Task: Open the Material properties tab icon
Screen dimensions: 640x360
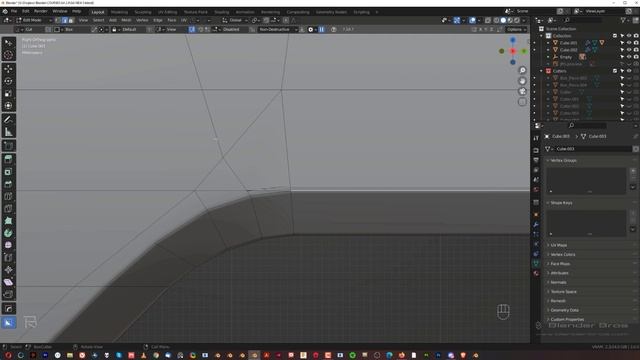Action: [x=536, y=273]
